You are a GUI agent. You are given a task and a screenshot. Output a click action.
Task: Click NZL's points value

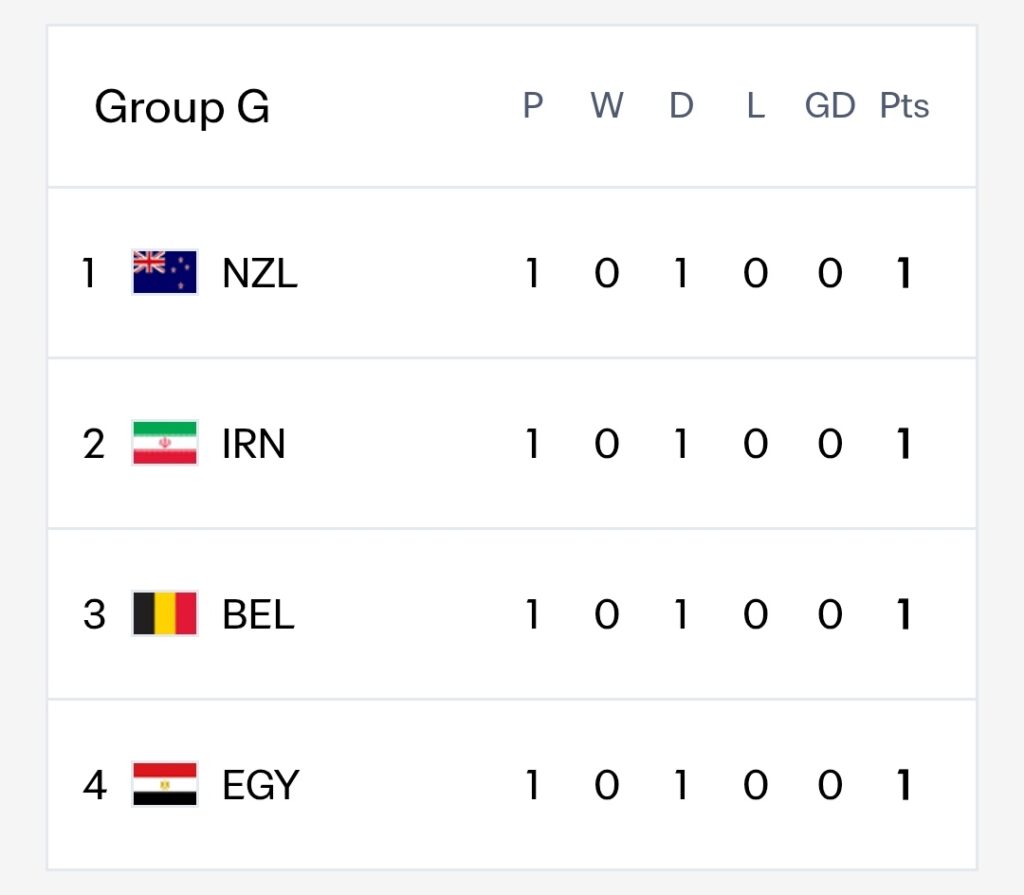(x=904, y=273)
